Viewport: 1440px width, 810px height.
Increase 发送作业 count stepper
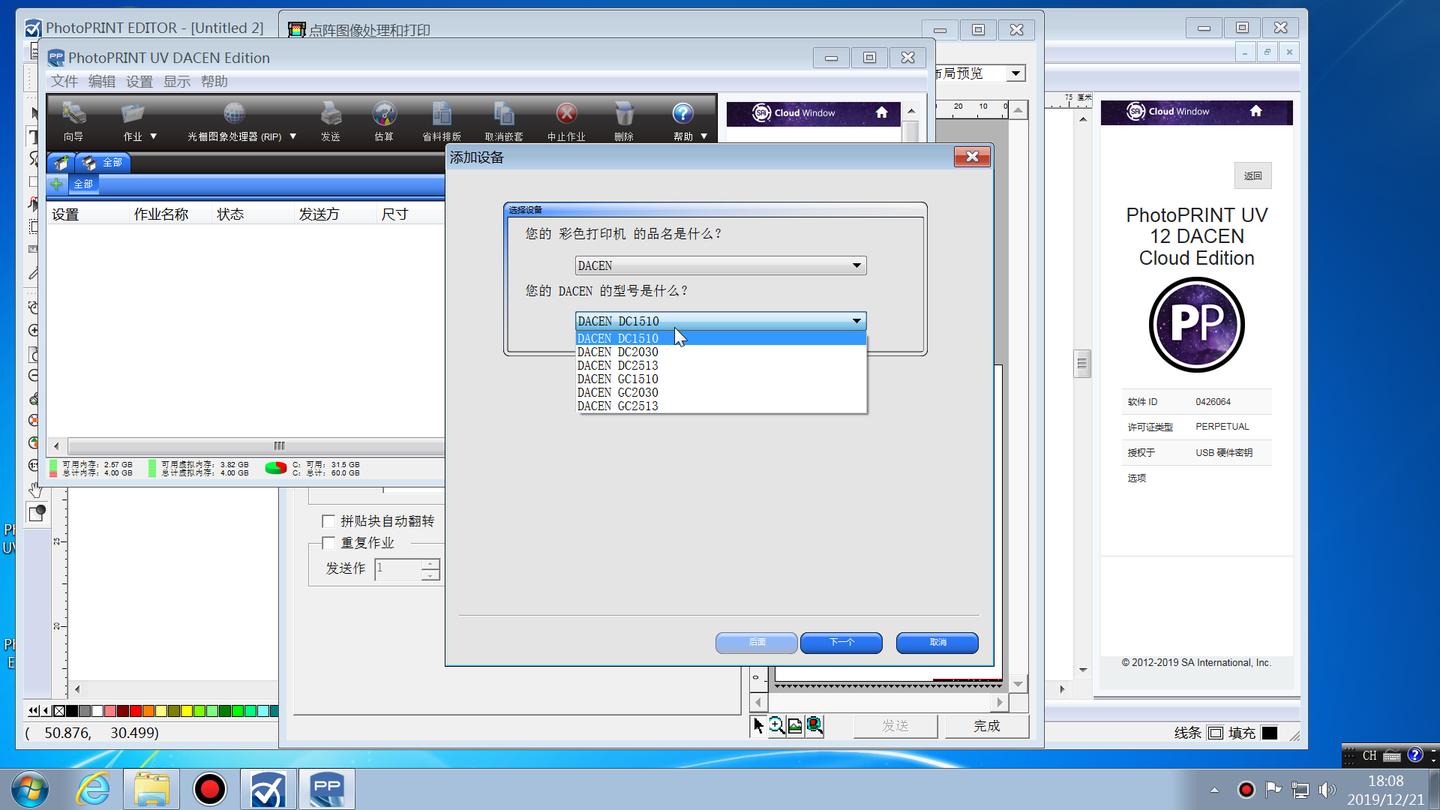point(430,565)
